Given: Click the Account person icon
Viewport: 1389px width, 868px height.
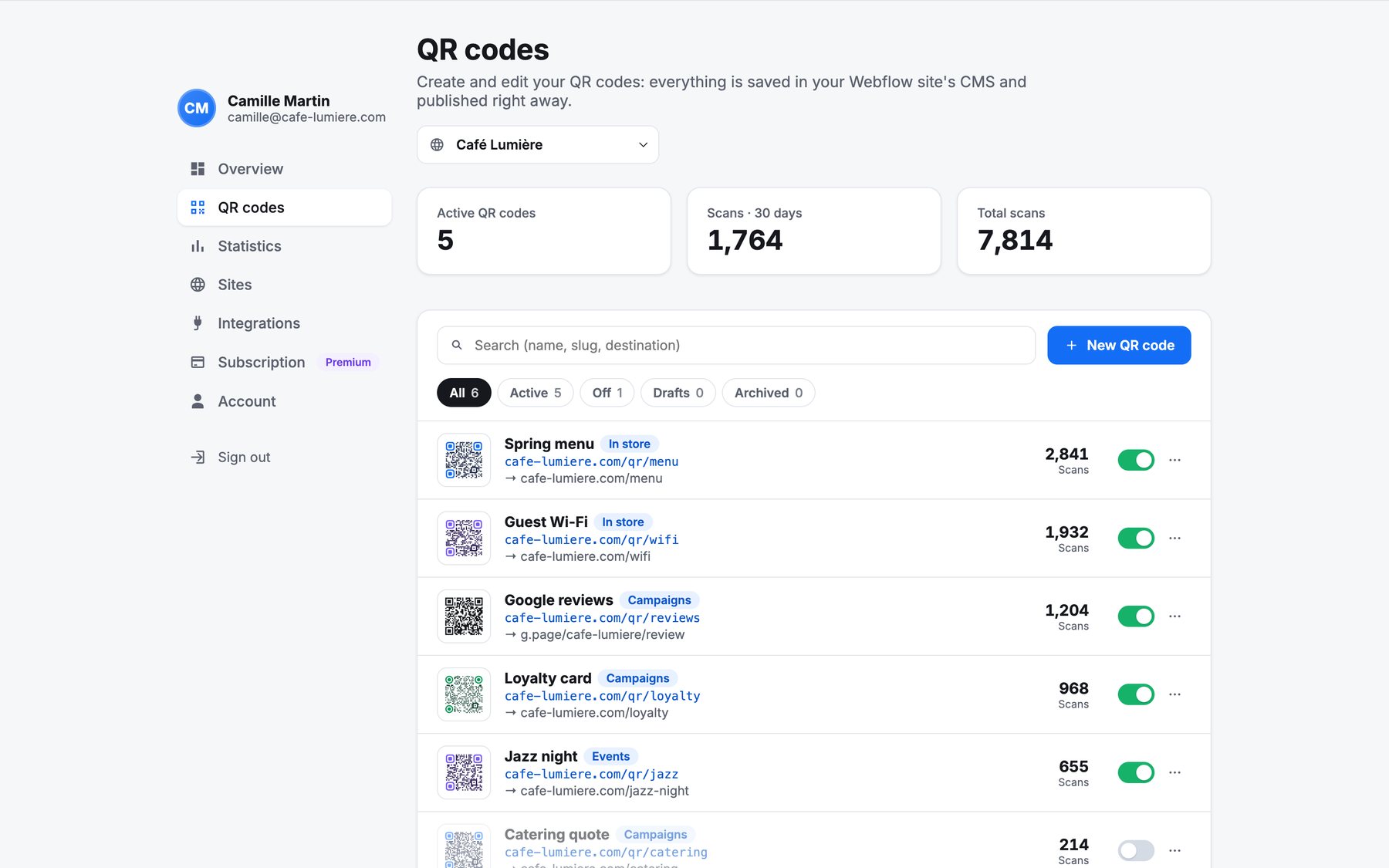Looking at the screenshot, I should 198,401.
